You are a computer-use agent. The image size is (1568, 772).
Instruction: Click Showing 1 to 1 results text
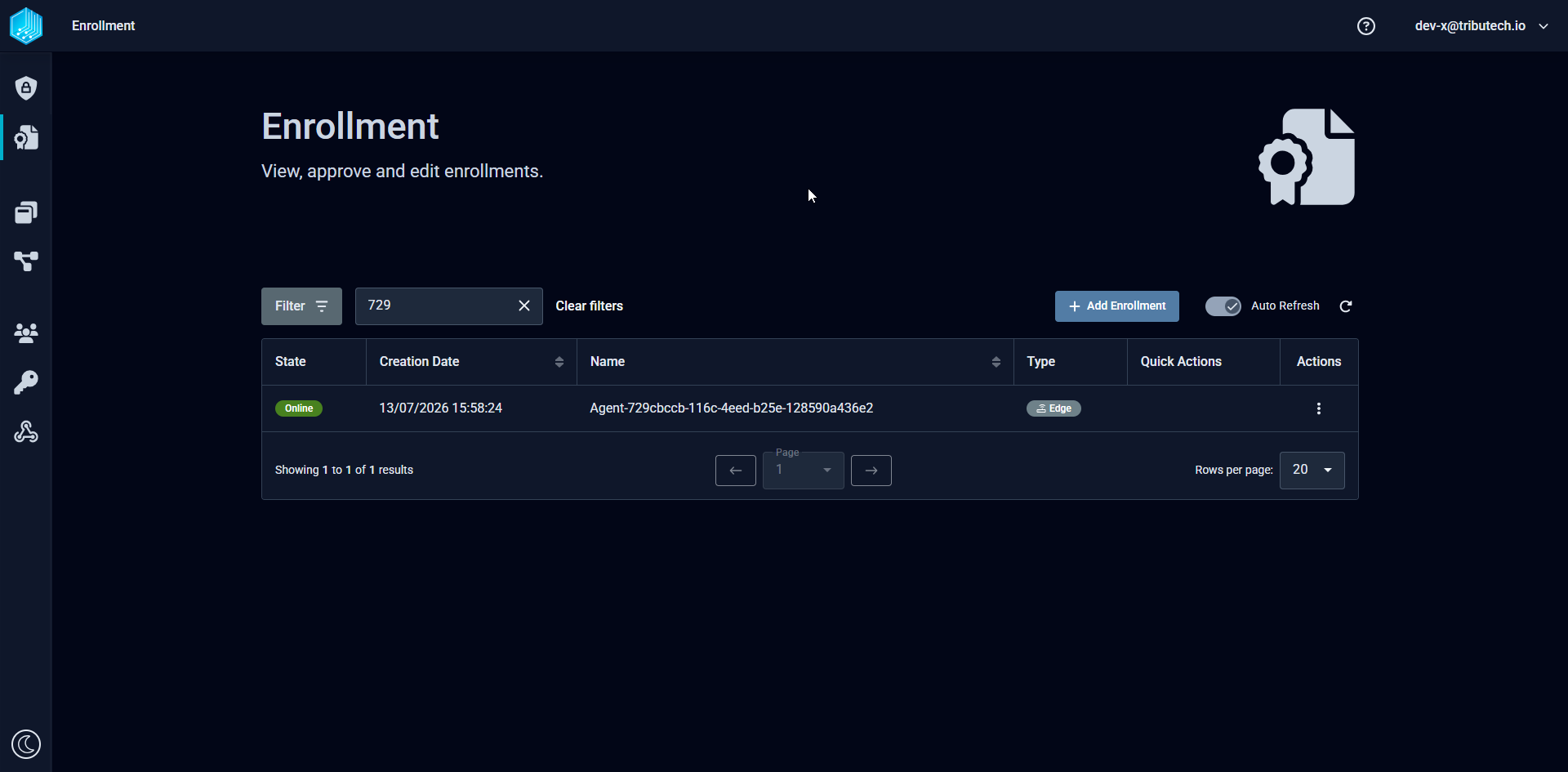click(344, 471)
